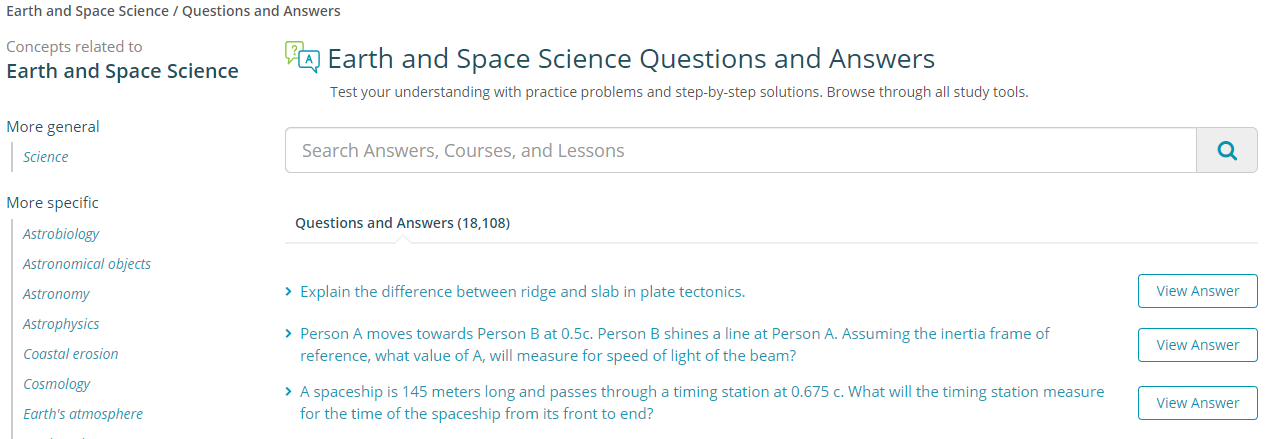Open the Astrobiology concept link

coord(61,234)
